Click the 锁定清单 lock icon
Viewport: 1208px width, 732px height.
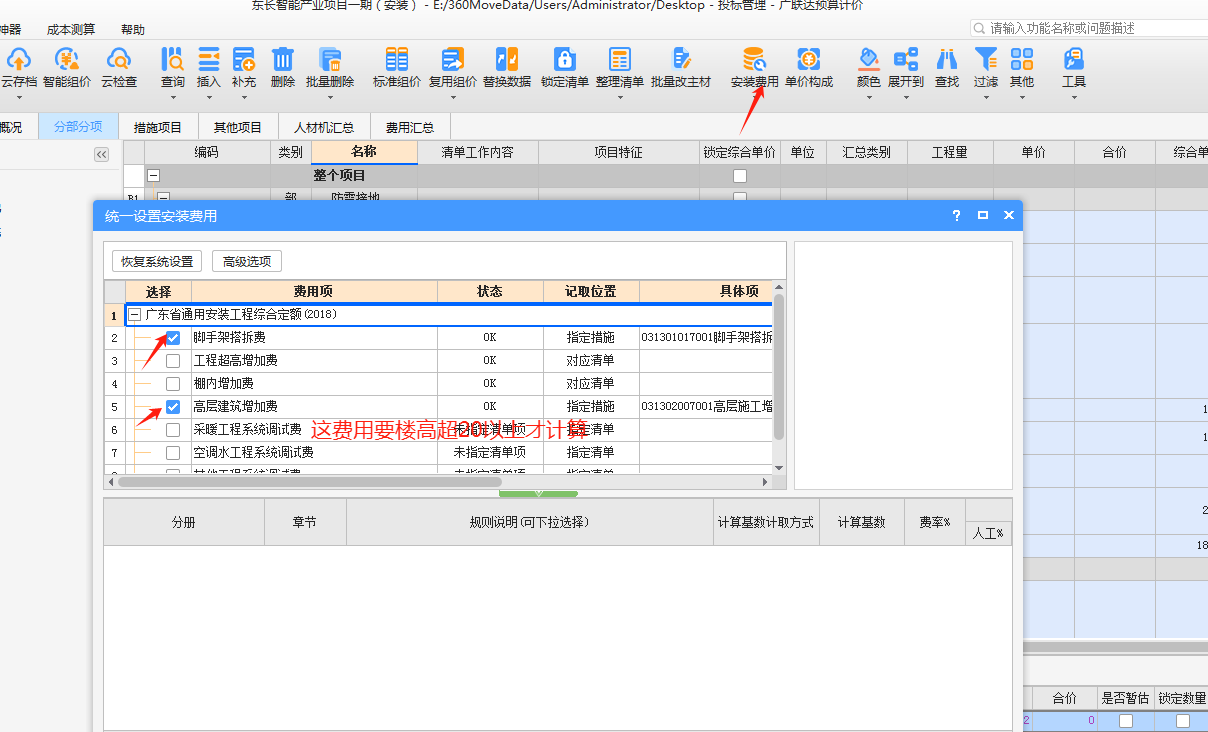565,59
